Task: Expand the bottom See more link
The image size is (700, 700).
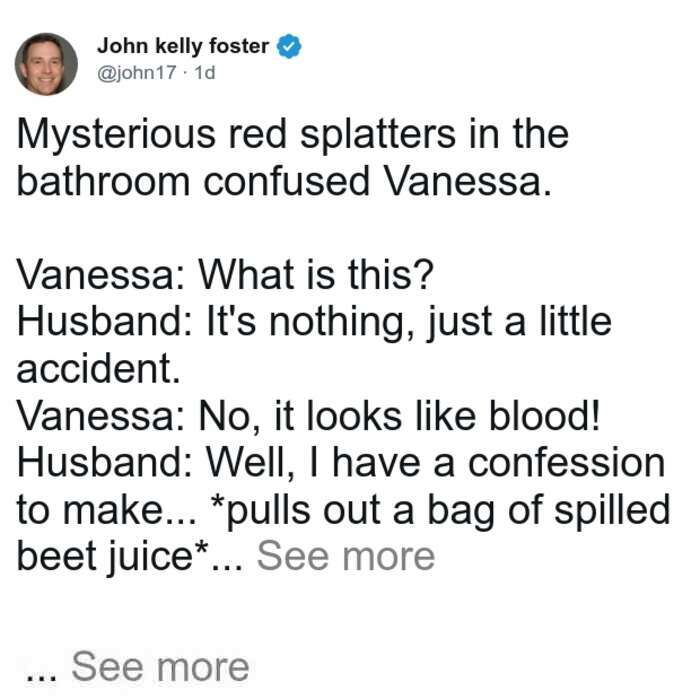Action: (160, 667)
